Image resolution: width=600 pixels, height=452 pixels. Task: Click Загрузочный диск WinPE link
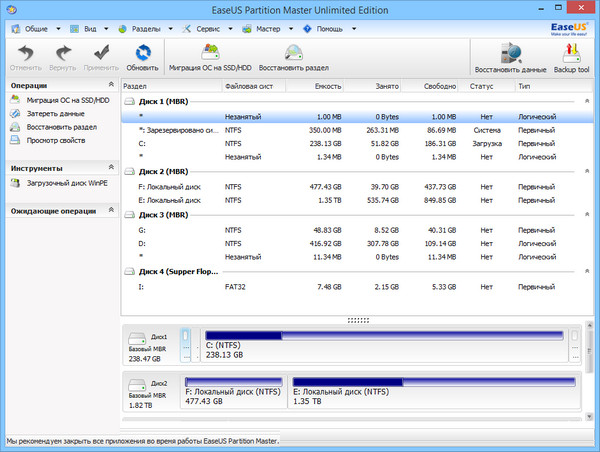coord(67,183)
